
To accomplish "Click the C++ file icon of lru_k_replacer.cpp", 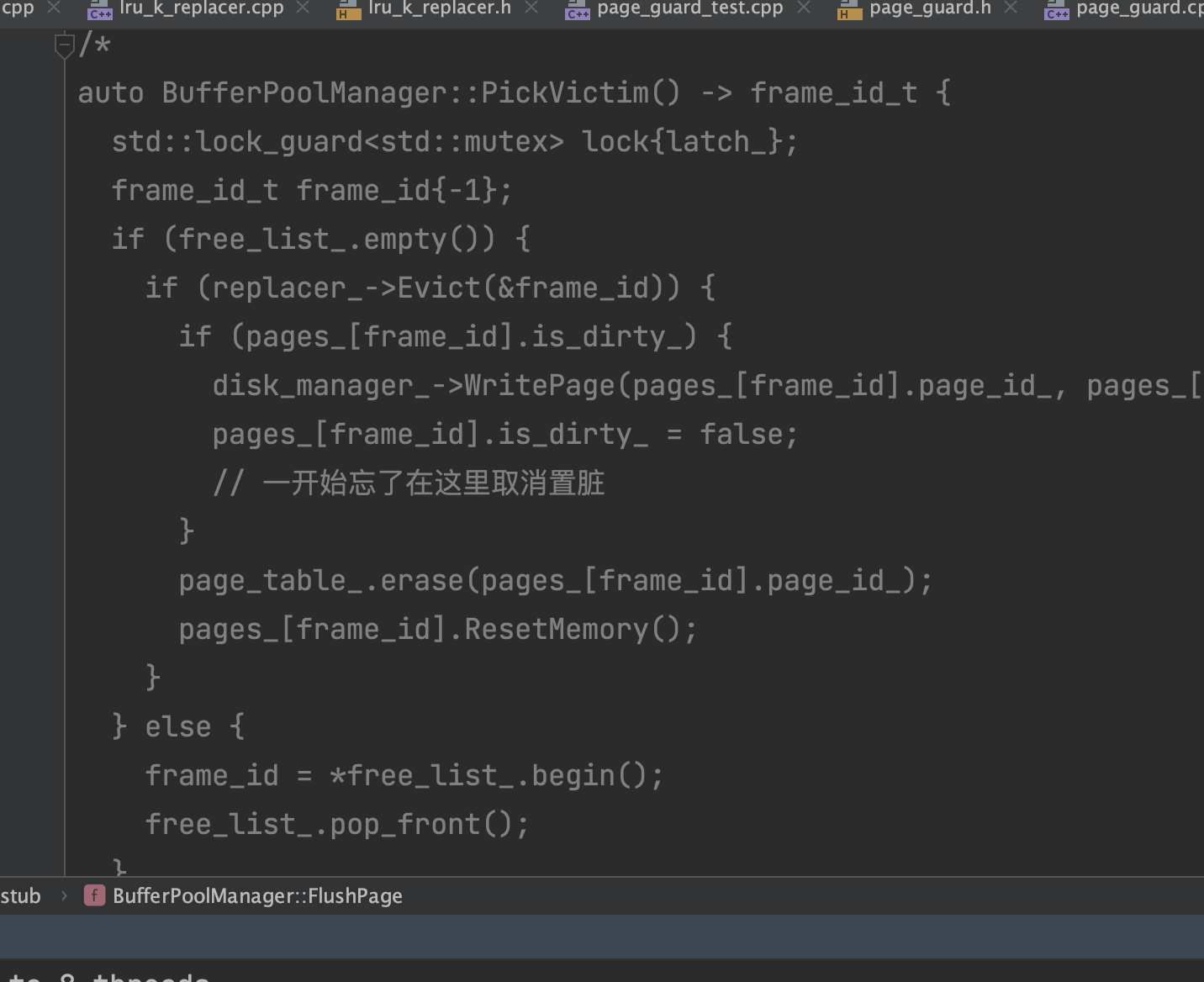I will (100, 10).
